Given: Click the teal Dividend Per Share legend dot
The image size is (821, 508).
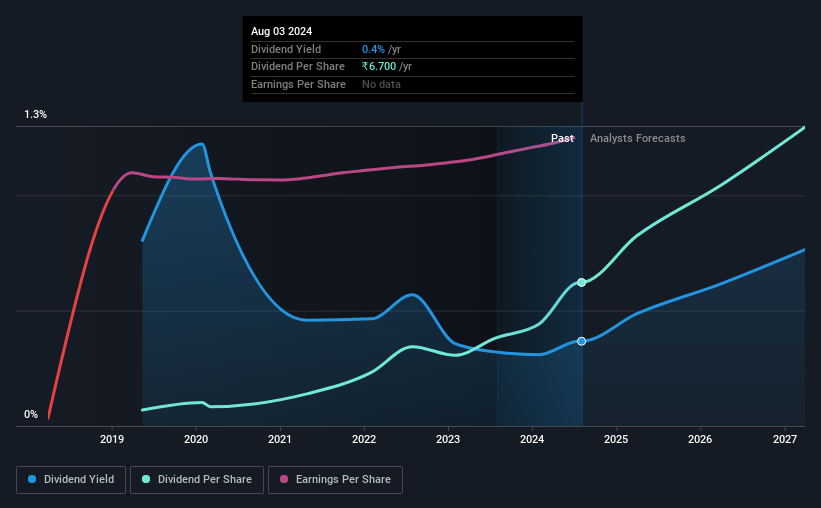Looking at the screenshot, I should (146, 479).
